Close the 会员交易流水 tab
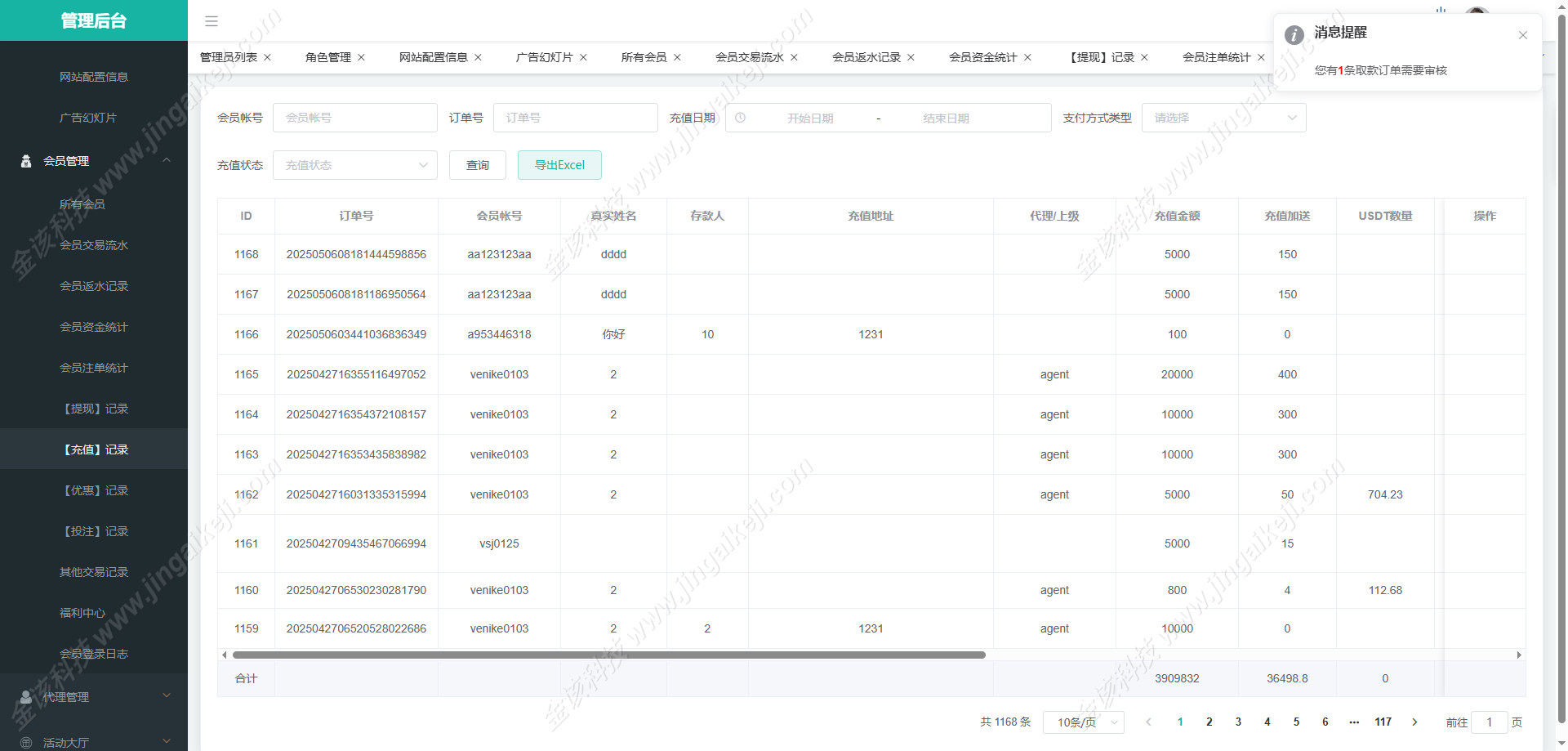 click(794, 57)
